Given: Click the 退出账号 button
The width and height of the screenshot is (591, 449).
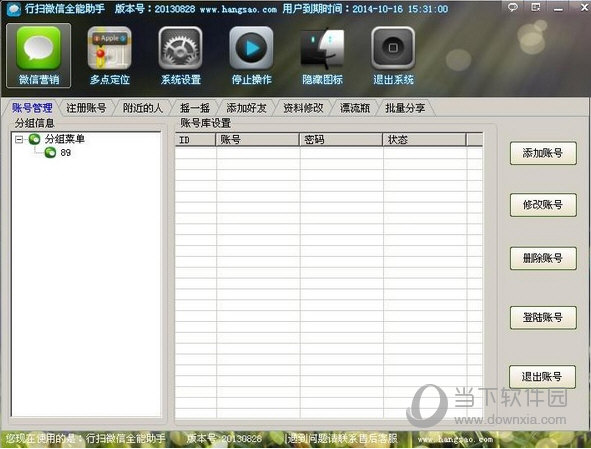Looking at the screenshot, I should click(x=542, y=377).
